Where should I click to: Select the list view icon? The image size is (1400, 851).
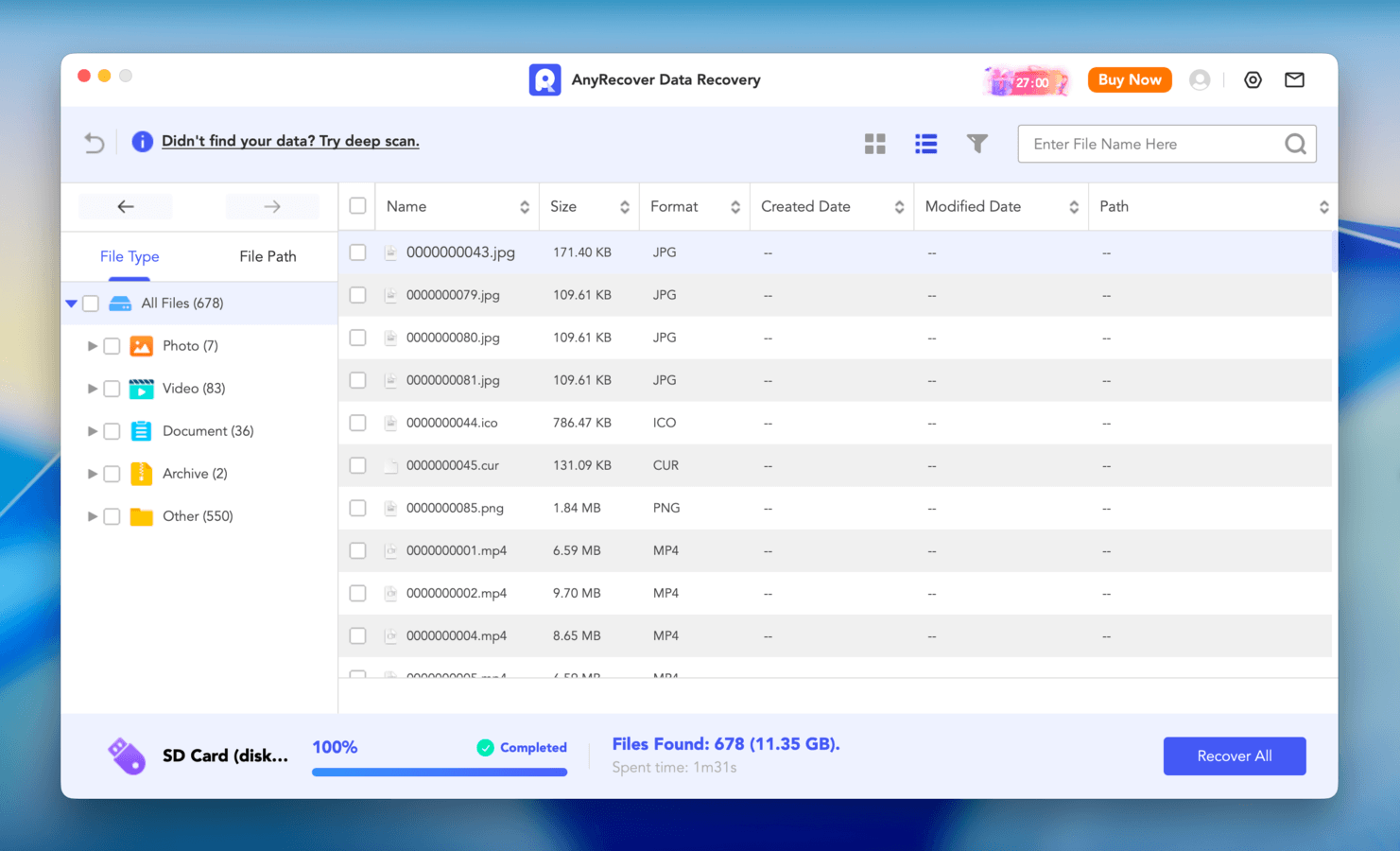pyautogui.click(x=925, y=143)
